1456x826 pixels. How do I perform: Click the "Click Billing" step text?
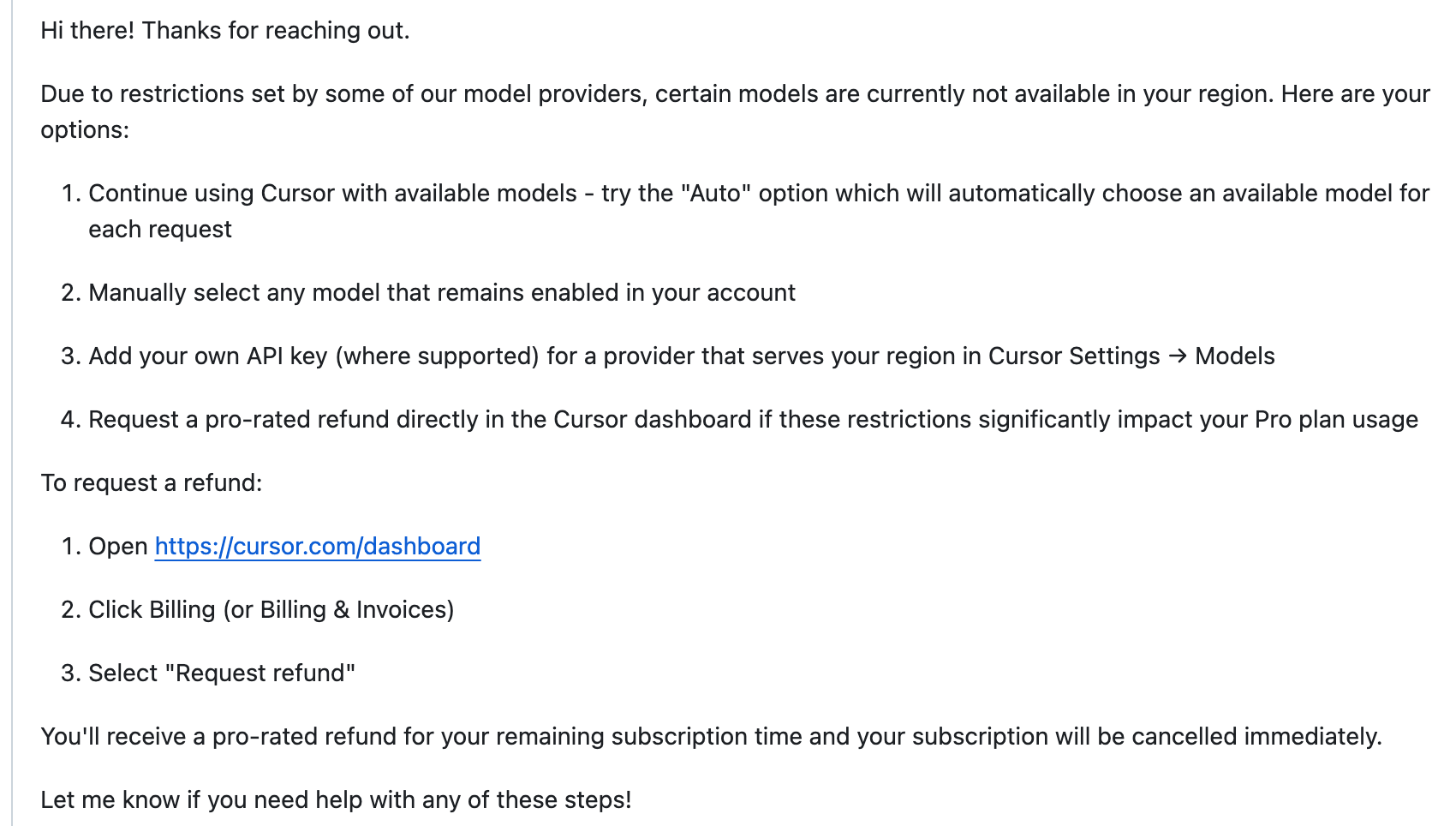click(152, 610)
